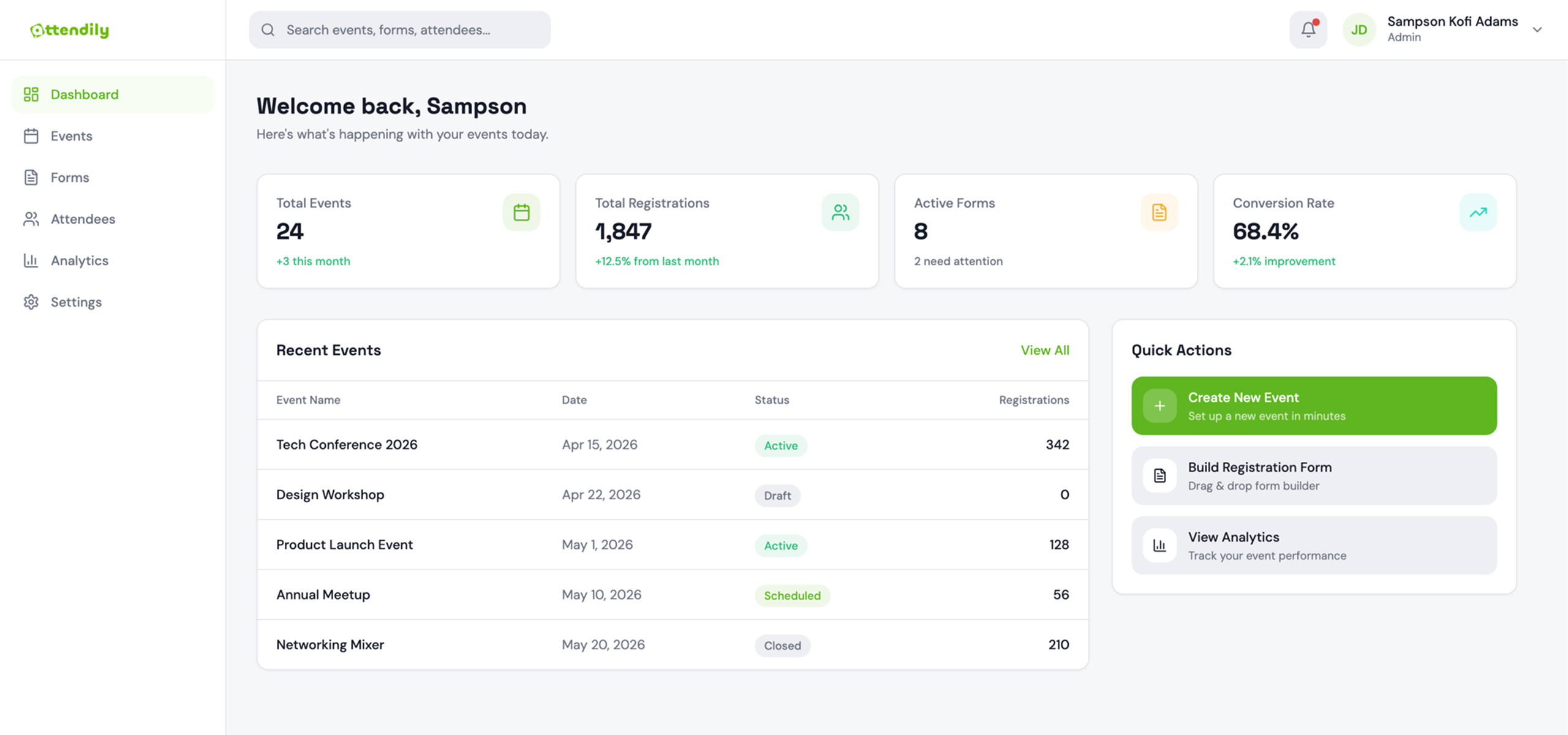Click the Total Events calendar icon
1568x735 pixels.
(x=521, y=213)
